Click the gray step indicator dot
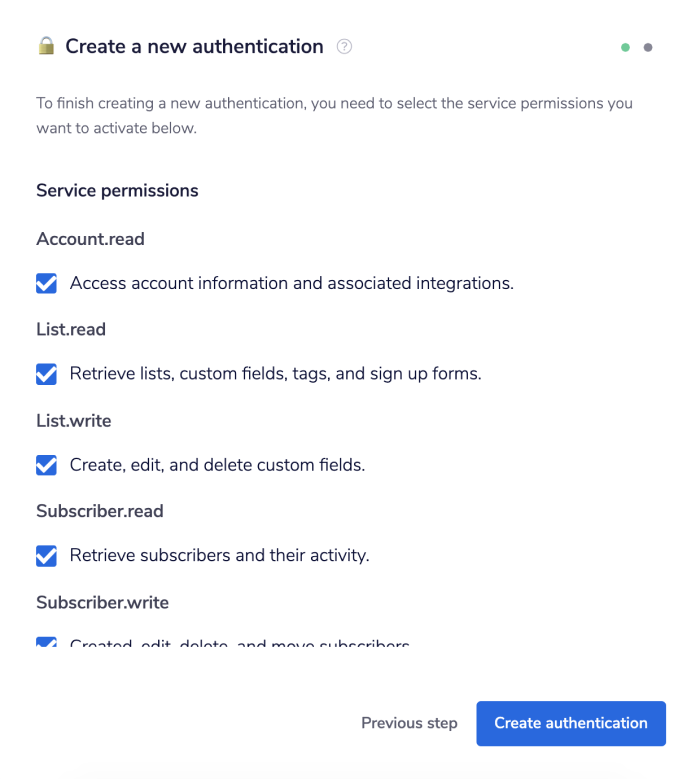Viewport: 700px width, 780px height. [x=648, y=47]
